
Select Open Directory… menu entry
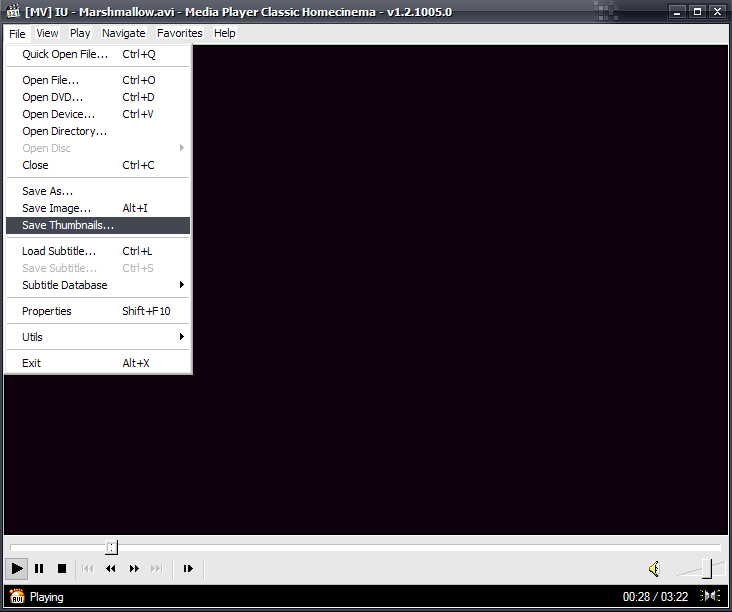click(x=98, y=131)
